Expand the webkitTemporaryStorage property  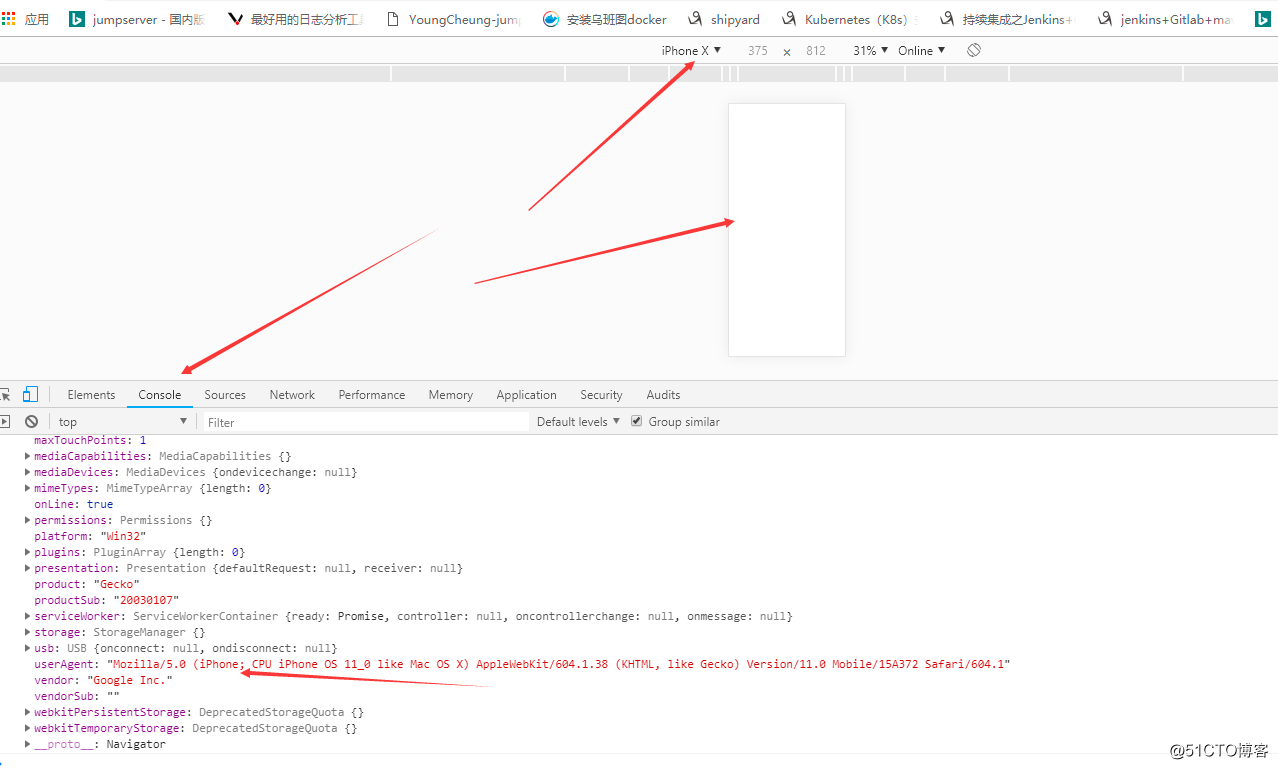(x=27, y=728)
